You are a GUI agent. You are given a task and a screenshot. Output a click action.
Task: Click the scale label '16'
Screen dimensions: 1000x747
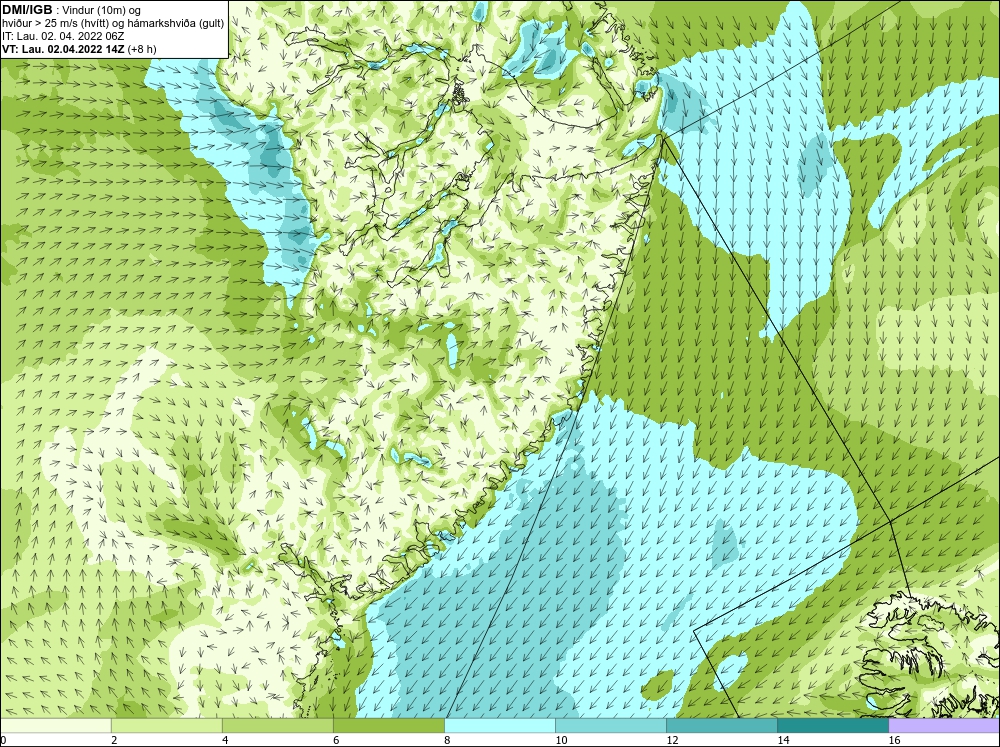tap(894, 740)
